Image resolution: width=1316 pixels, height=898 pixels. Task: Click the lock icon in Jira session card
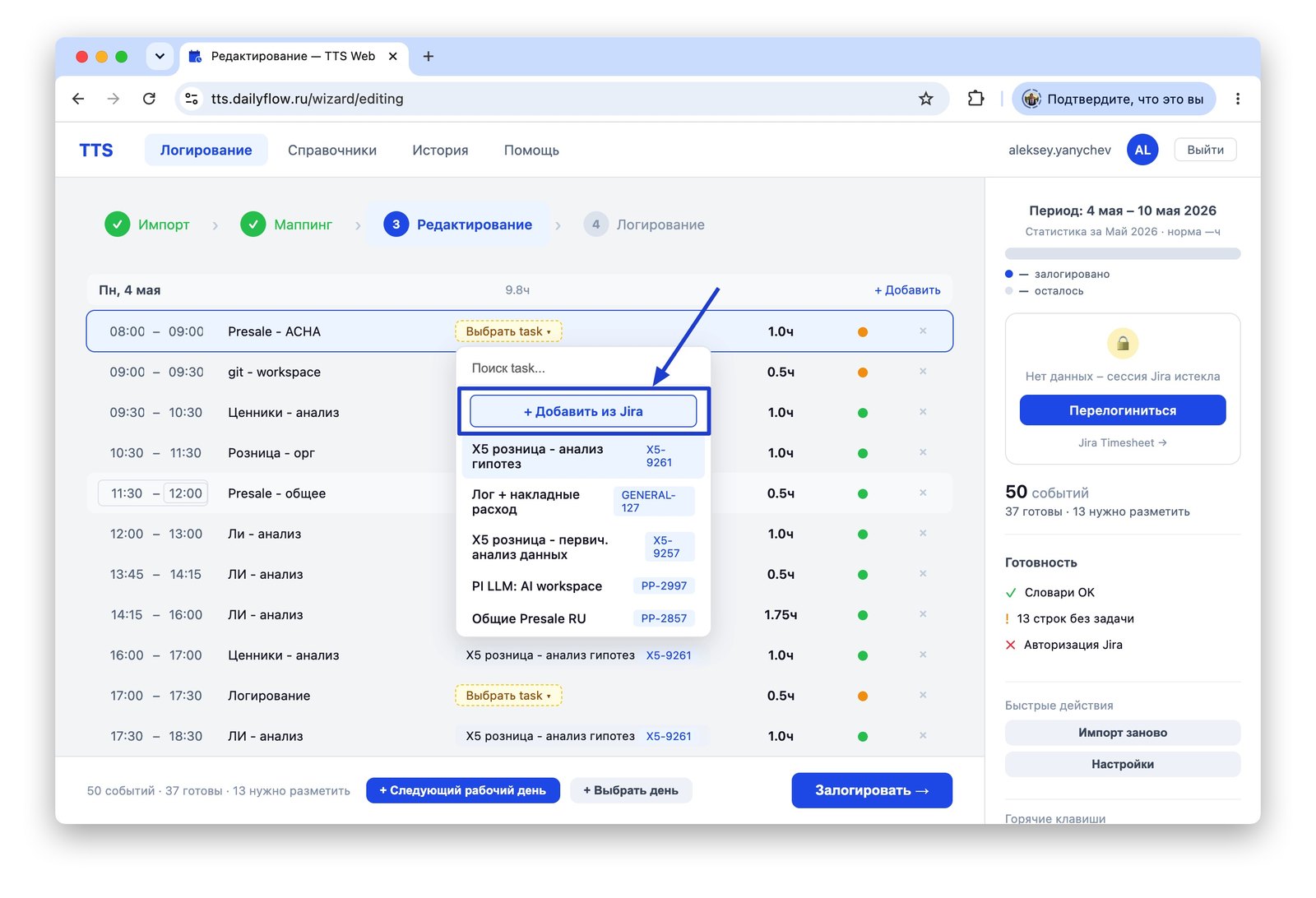coord(1122,343)
